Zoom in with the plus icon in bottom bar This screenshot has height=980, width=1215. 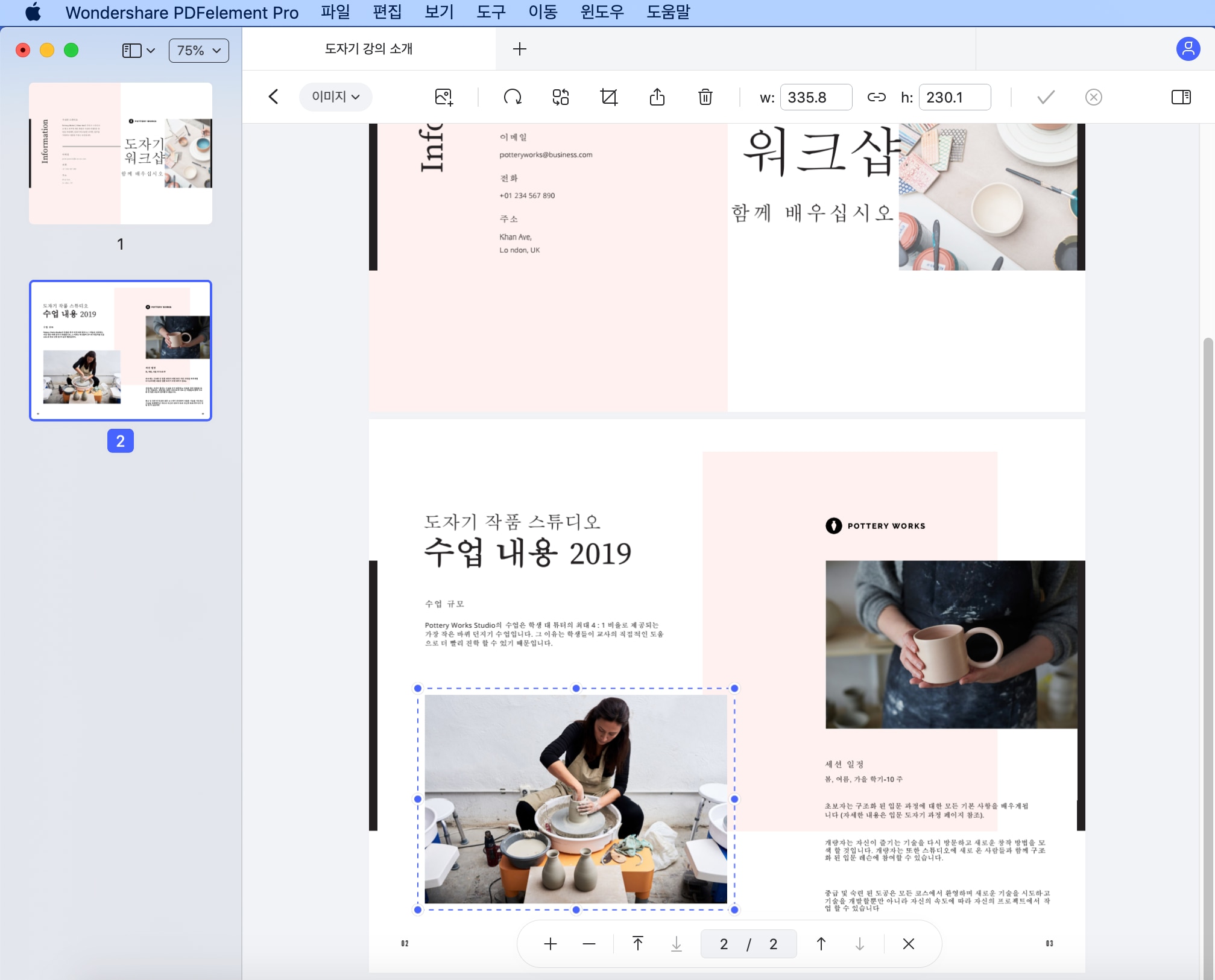point(550,944)
